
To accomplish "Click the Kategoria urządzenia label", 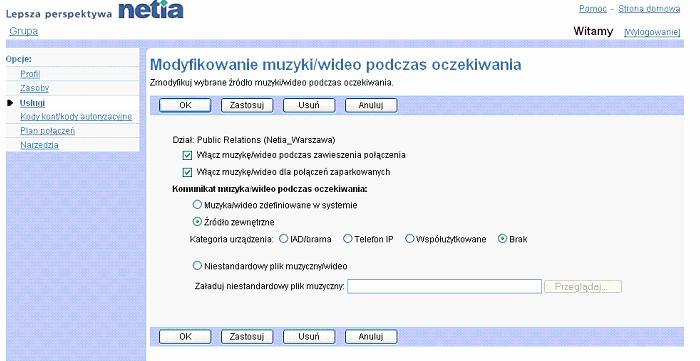I will 231,239.
